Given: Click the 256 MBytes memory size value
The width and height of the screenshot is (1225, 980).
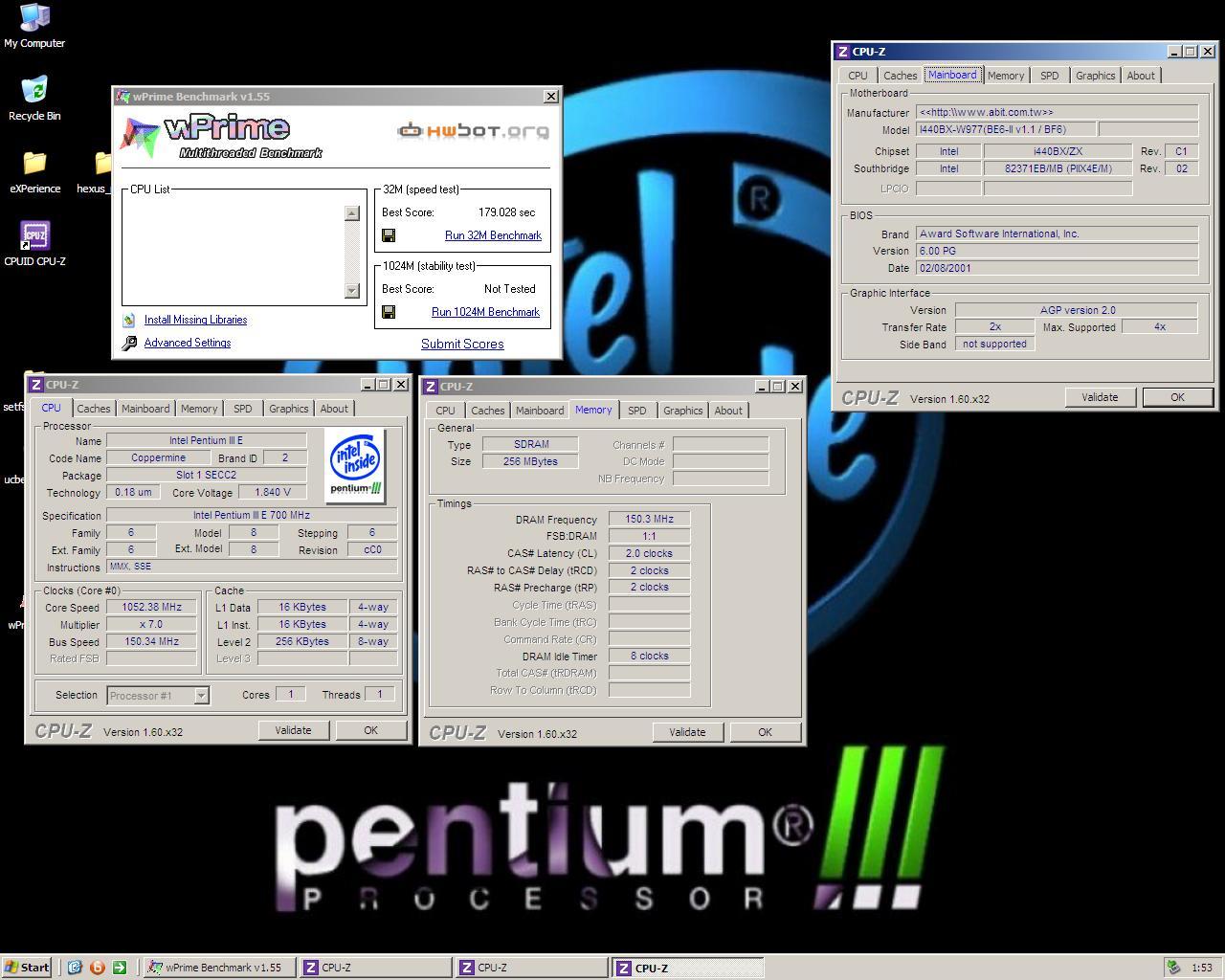Looking at the screenshot, I should pos(531,461).
